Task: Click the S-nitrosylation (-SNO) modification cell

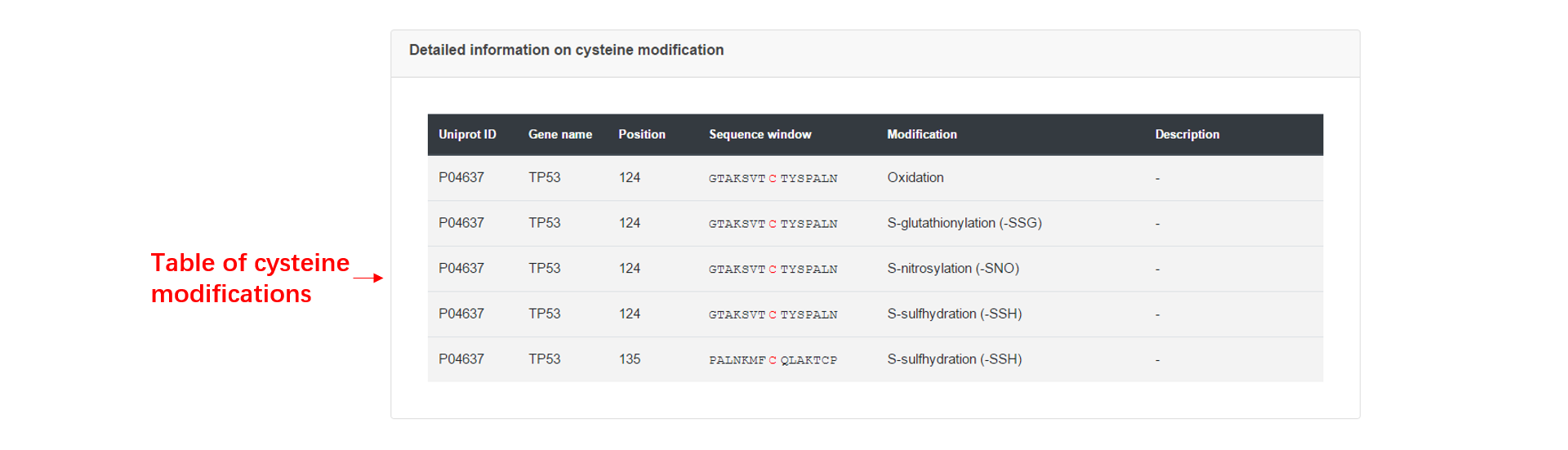Action: 953,269
